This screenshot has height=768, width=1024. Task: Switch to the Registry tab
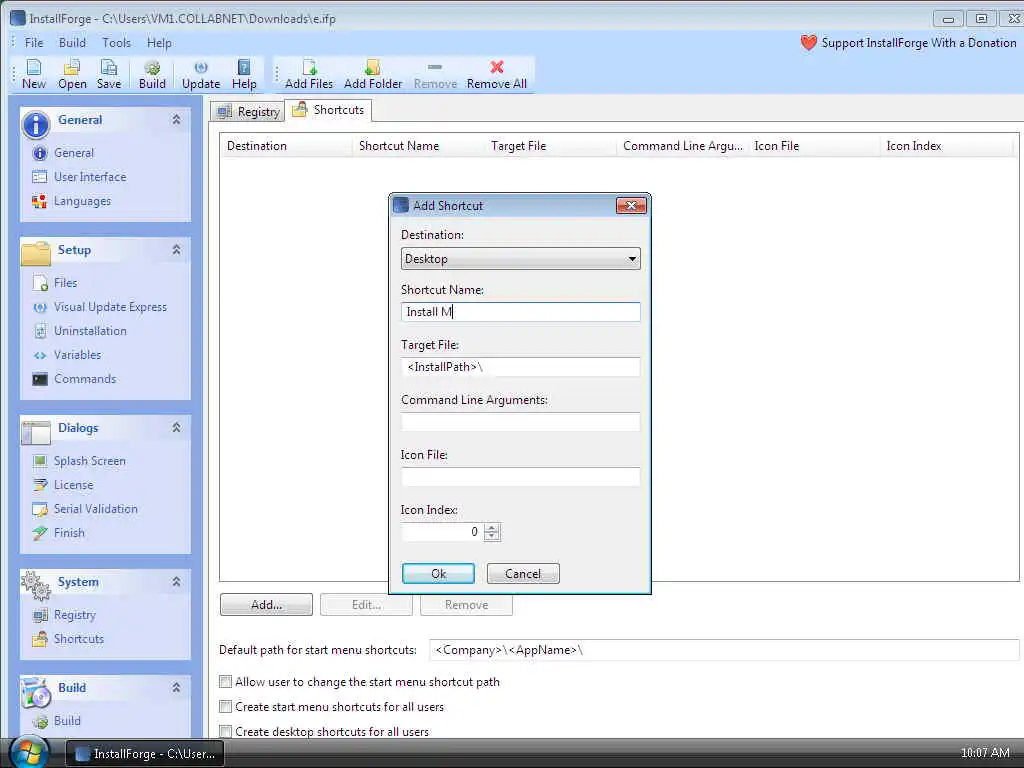click(x=248, y=112)
